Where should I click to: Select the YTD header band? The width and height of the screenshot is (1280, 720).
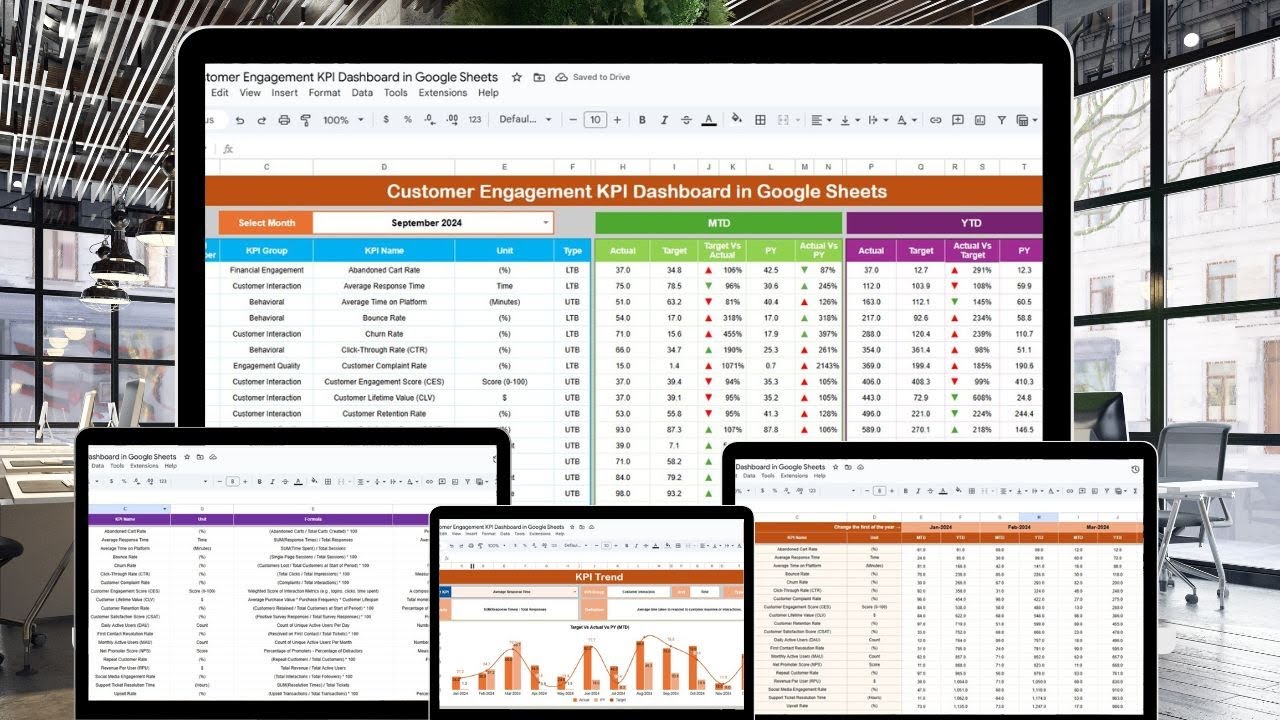coord(944,223)
